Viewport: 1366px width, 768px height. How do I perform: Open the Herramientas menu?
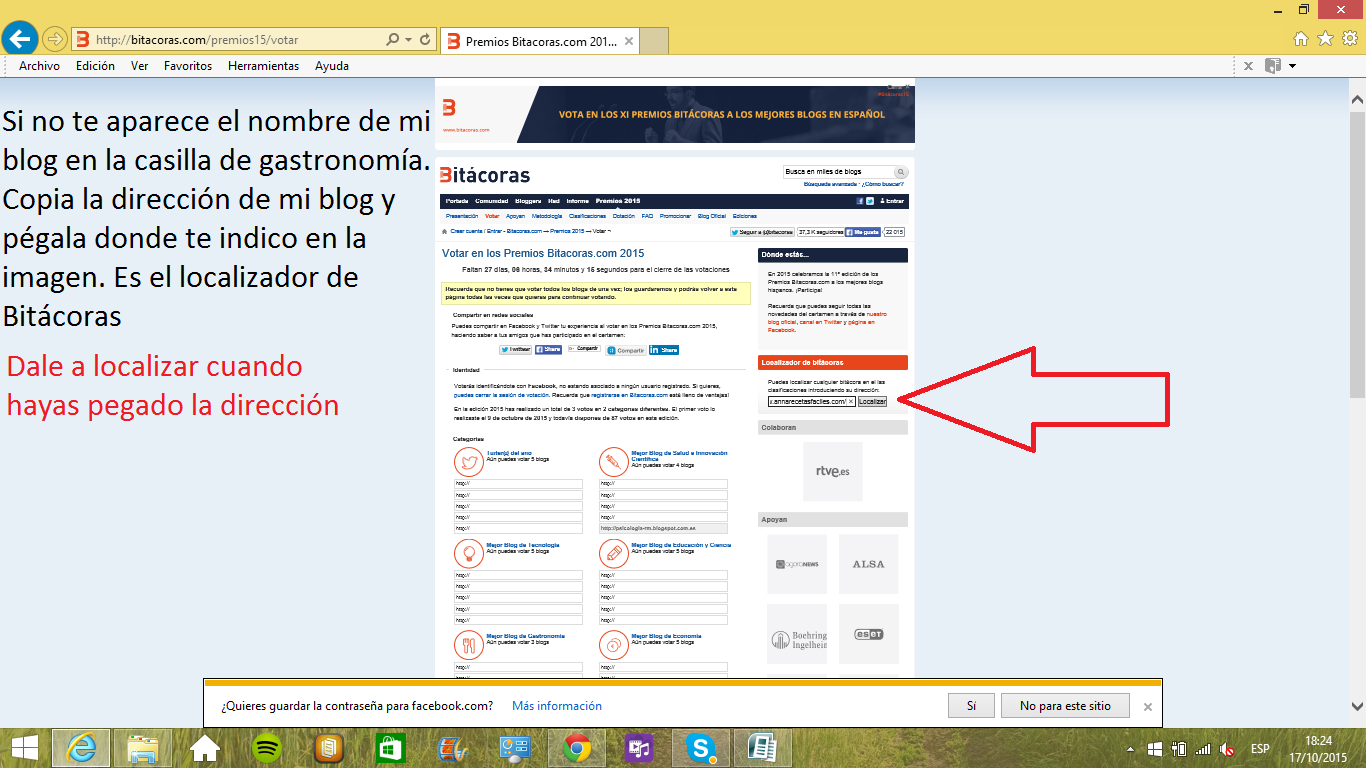263,66
